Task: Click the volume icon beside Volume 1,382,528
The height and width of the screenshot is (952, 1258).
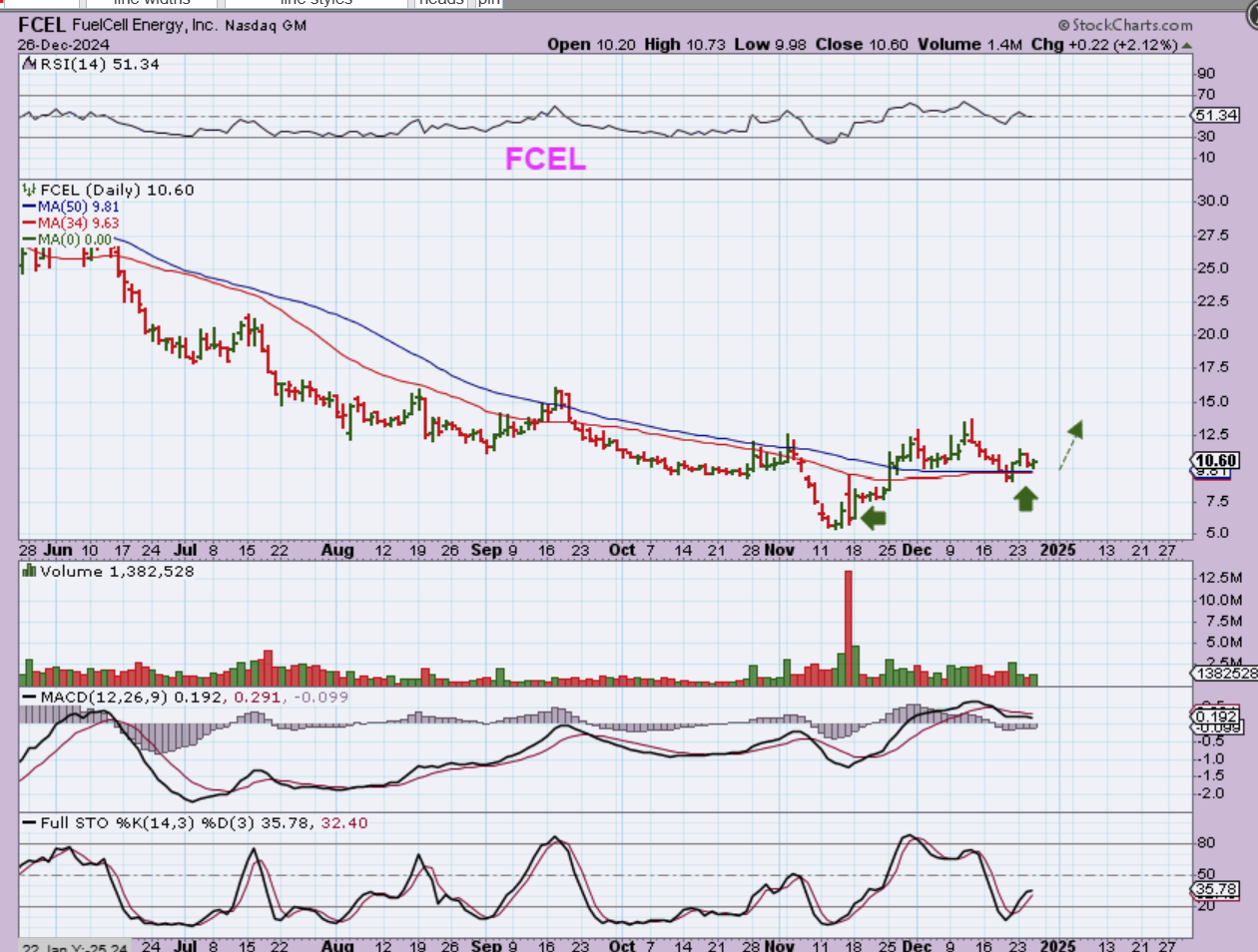Action: pyautogui.click(x=30, y=572)
